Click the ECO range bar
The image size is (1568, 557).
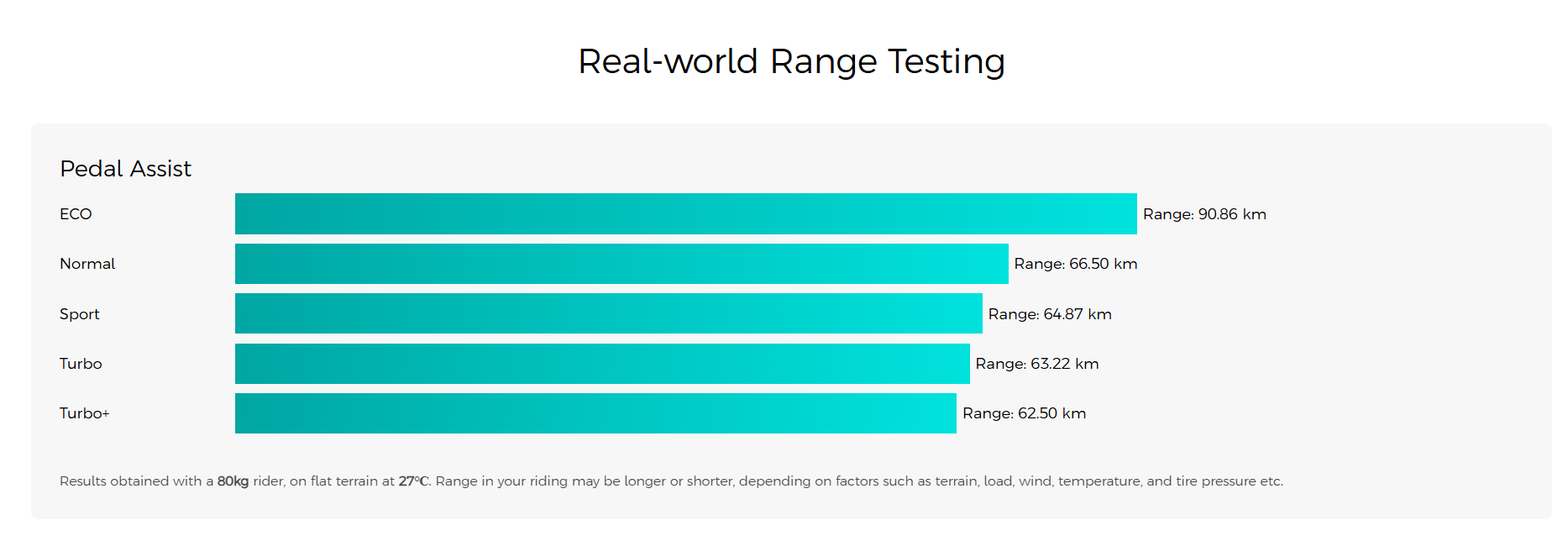click(x=685, y=214)
